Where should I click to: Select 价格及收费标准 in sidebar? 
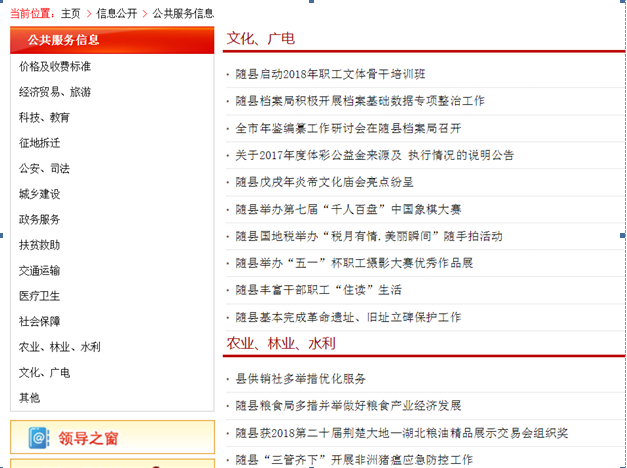54,66
